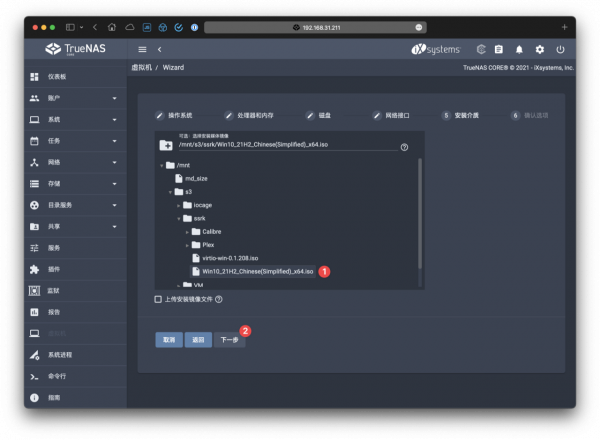Expand the Tasks menu arrow
Screen dimensions: 600x440
pyautogui.click(x=114, y=142)
